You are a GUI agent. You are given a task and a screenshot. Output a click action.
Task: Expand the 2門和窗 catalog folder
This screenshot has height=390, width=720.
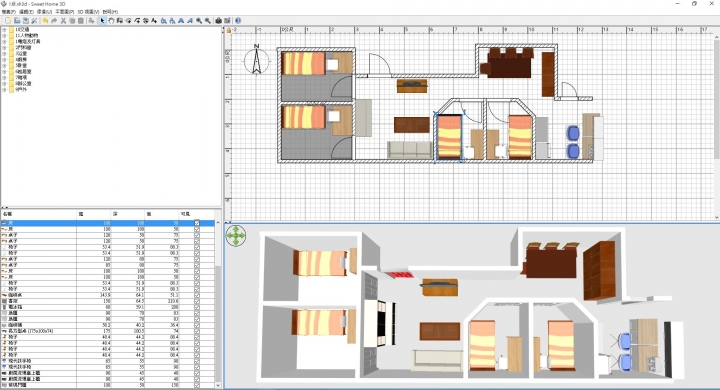point(4,47)
